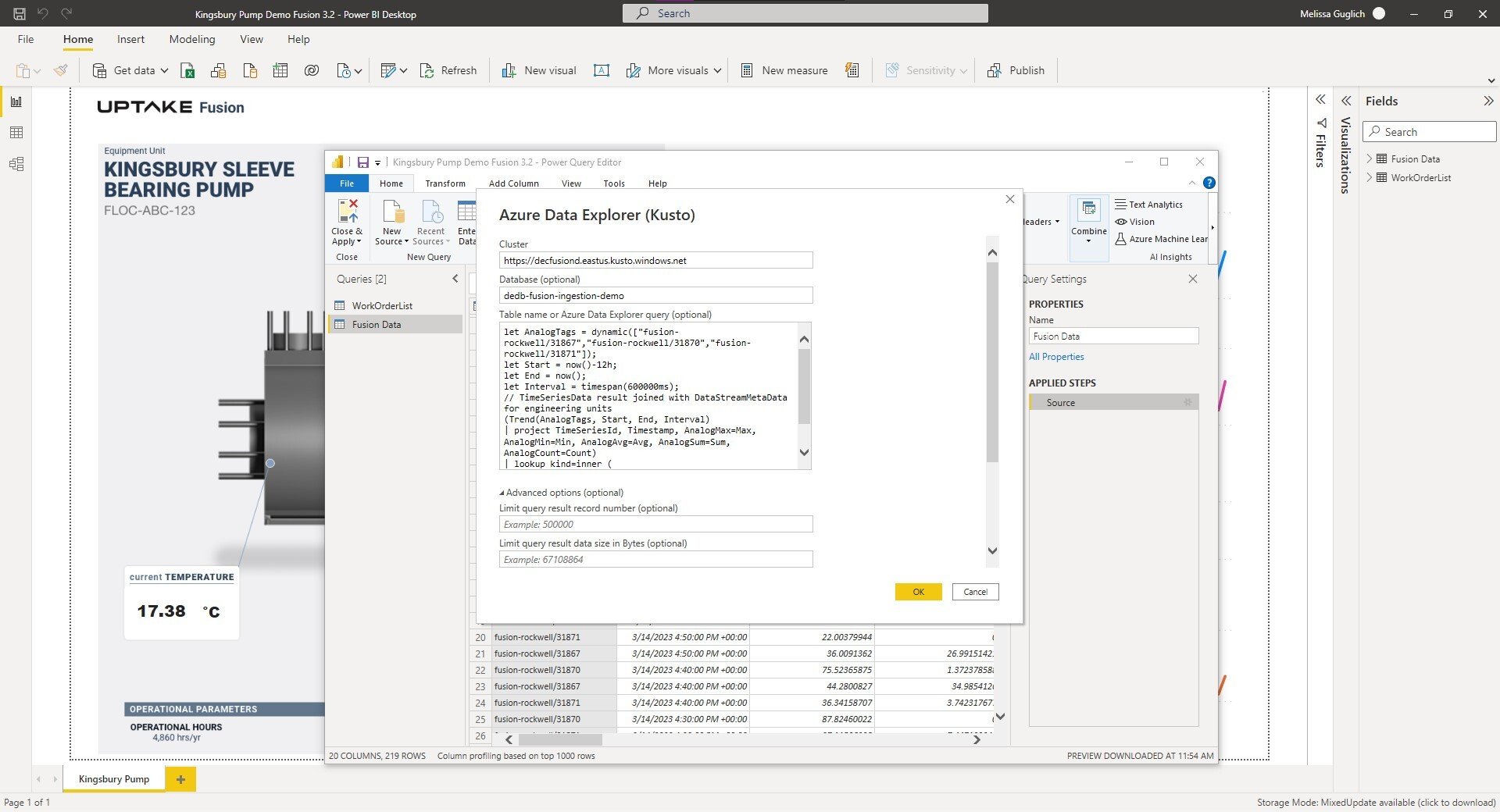Viewport: 1500px width, 812px height.
Task: Open the Quick measure icon
Action: pyautogui.click(x=852, y=71)
